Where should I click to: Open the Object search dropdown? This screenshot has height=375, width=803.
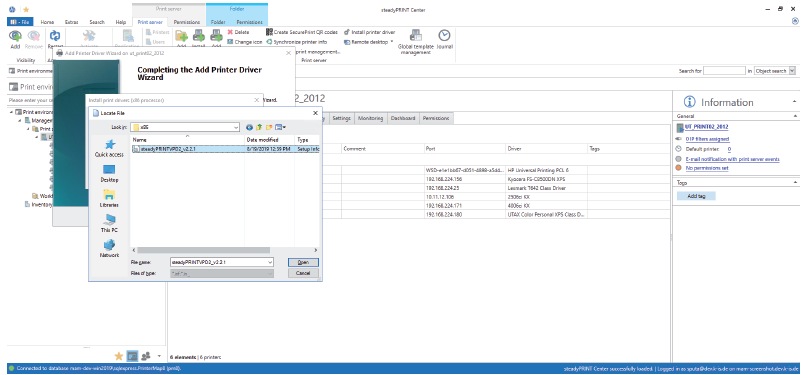793,71
